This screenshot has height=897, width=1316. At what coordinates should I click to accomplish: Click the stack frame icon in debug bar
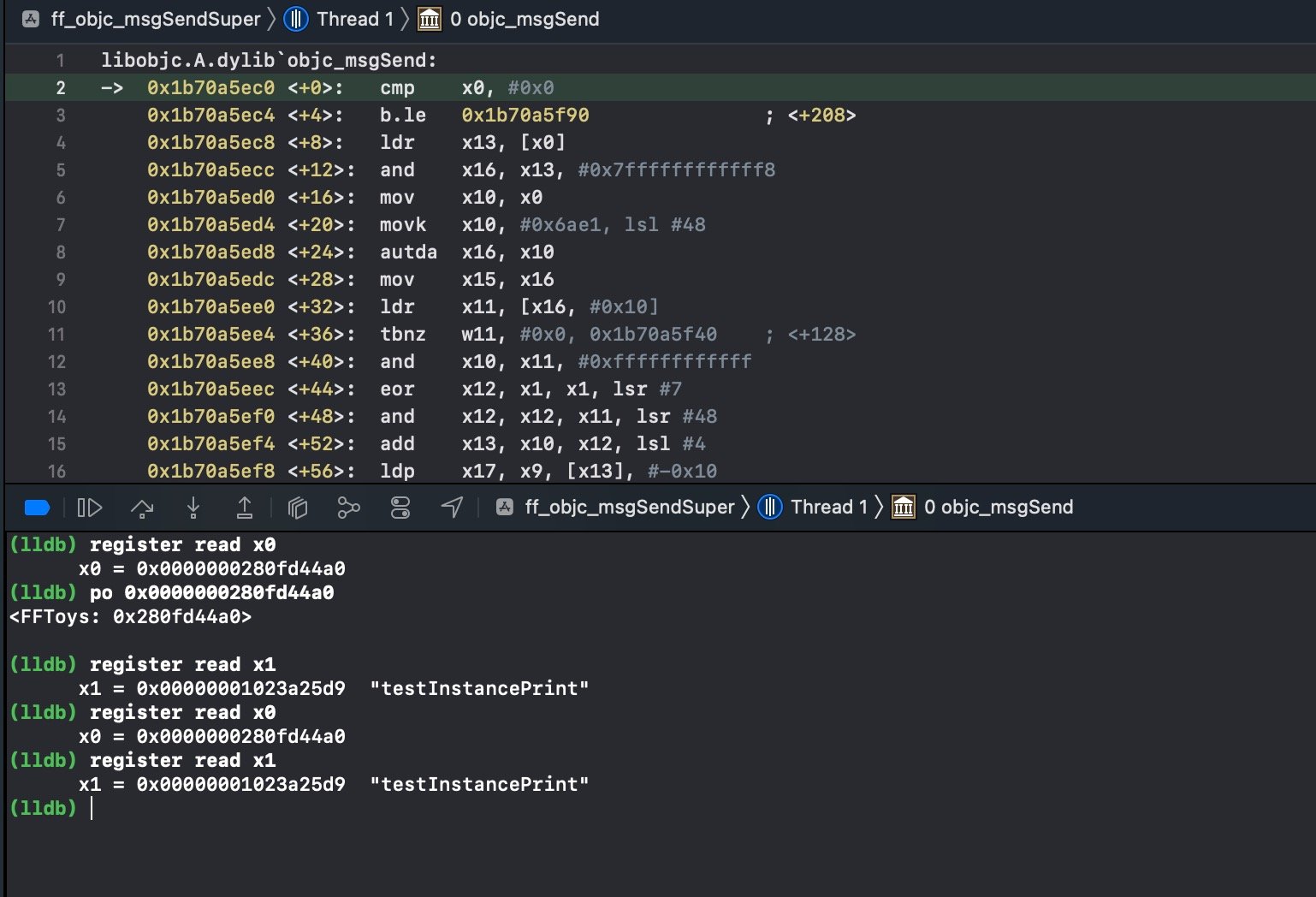pos(904,507)
